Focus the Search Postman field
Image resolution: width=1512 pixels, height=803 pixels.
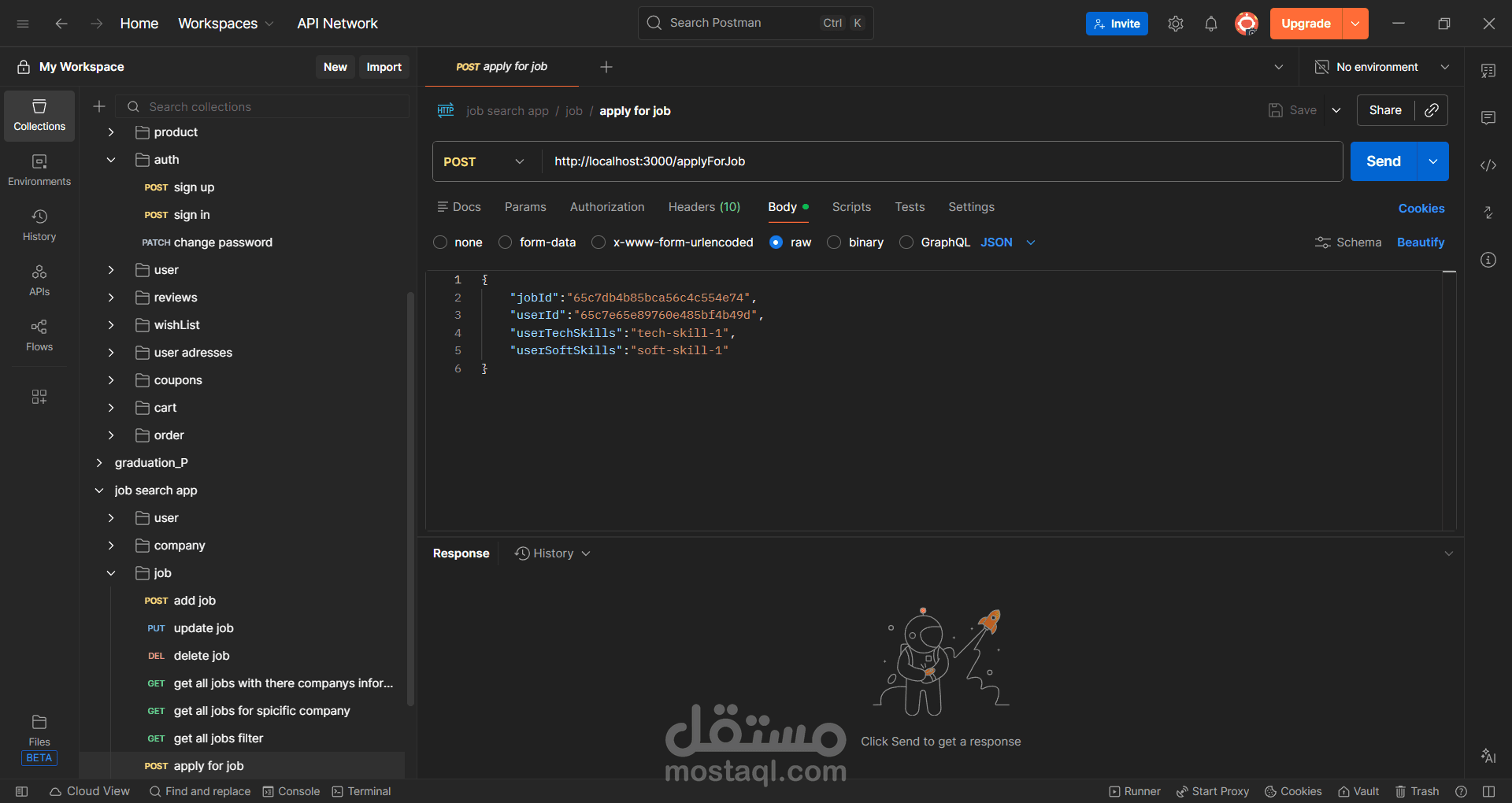click(x=756, y=24)
